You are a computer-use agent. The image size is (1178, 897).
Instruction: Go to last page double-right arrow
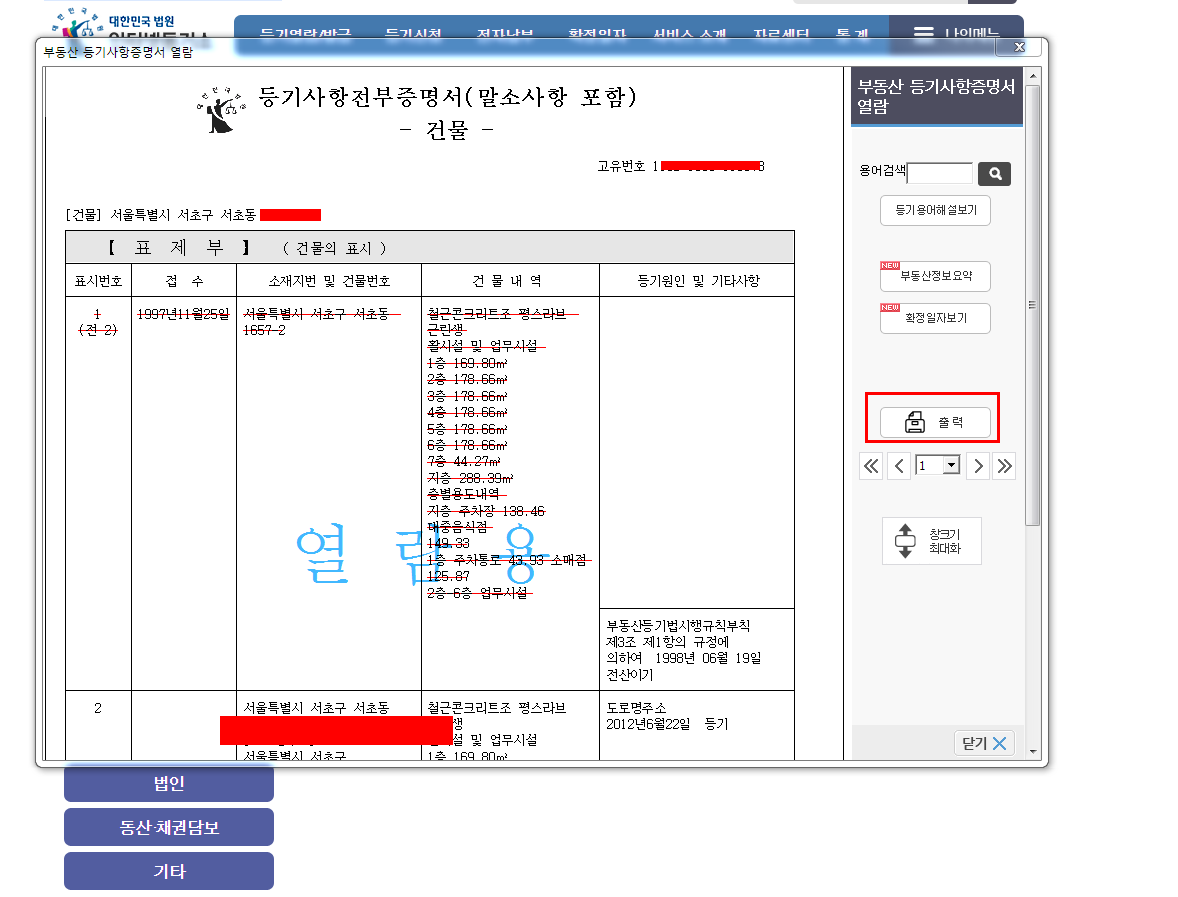tap(1004, 467)
